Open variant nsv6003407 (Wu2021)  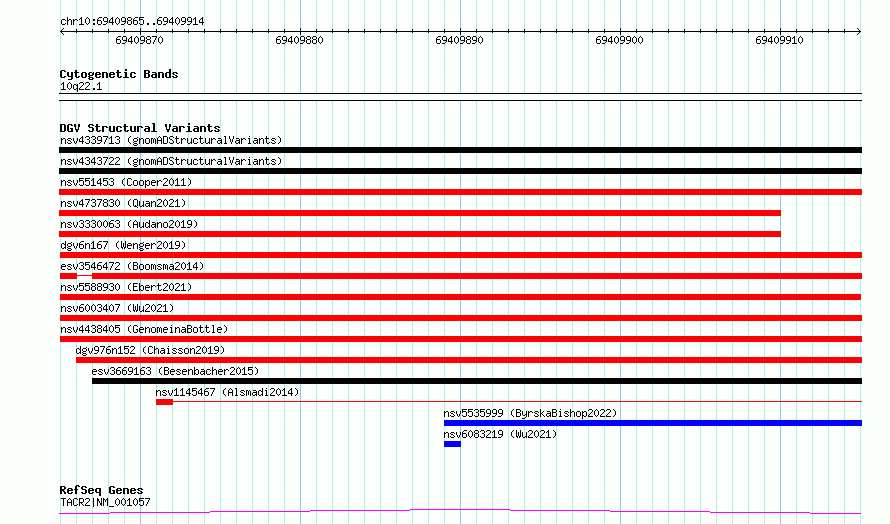point(117,308)
